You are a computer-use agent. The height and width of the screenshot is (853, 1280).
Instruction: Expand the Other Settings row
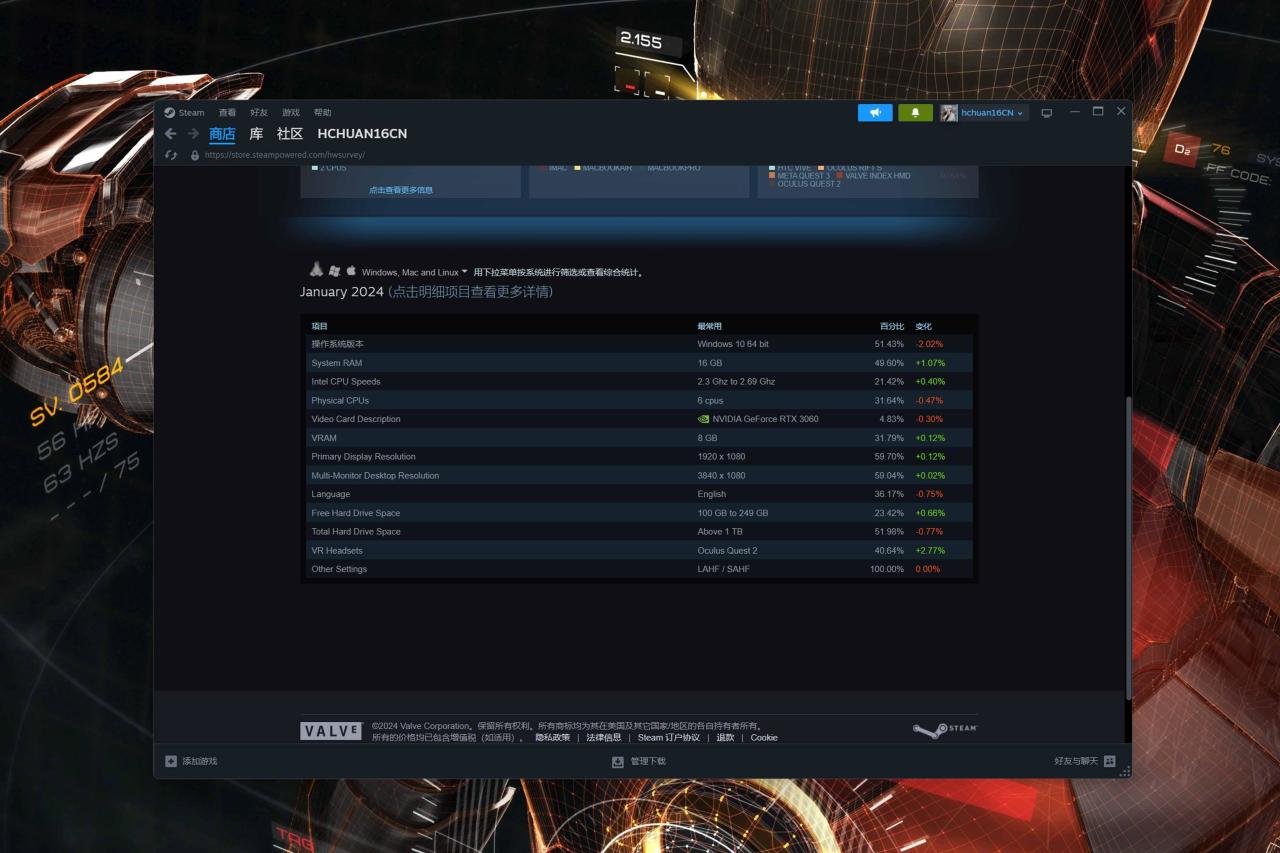click(x=639, y=569)
